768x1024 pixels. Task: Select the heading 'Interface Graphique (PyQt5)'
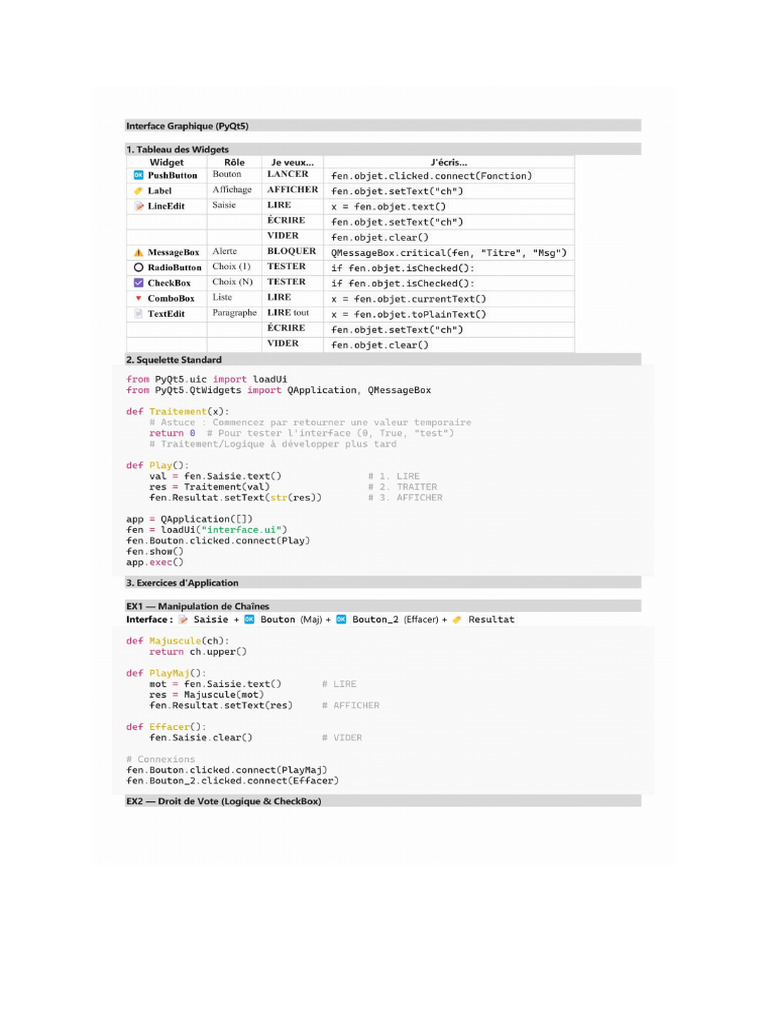pyautogui.click(x=187, y=126)
